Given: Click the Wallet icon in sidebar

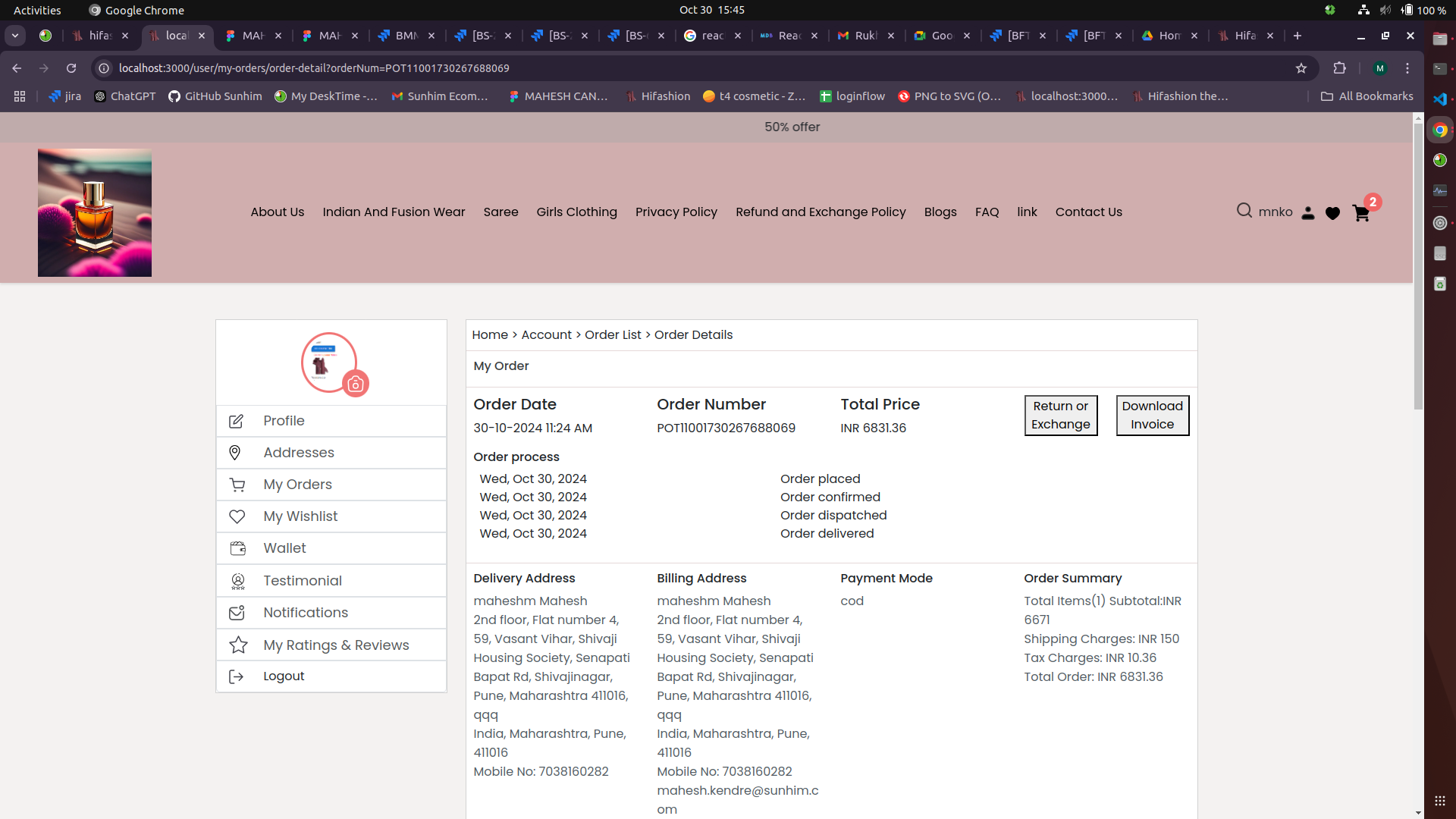Looking at the screenshot, I should tap(238, 548).
